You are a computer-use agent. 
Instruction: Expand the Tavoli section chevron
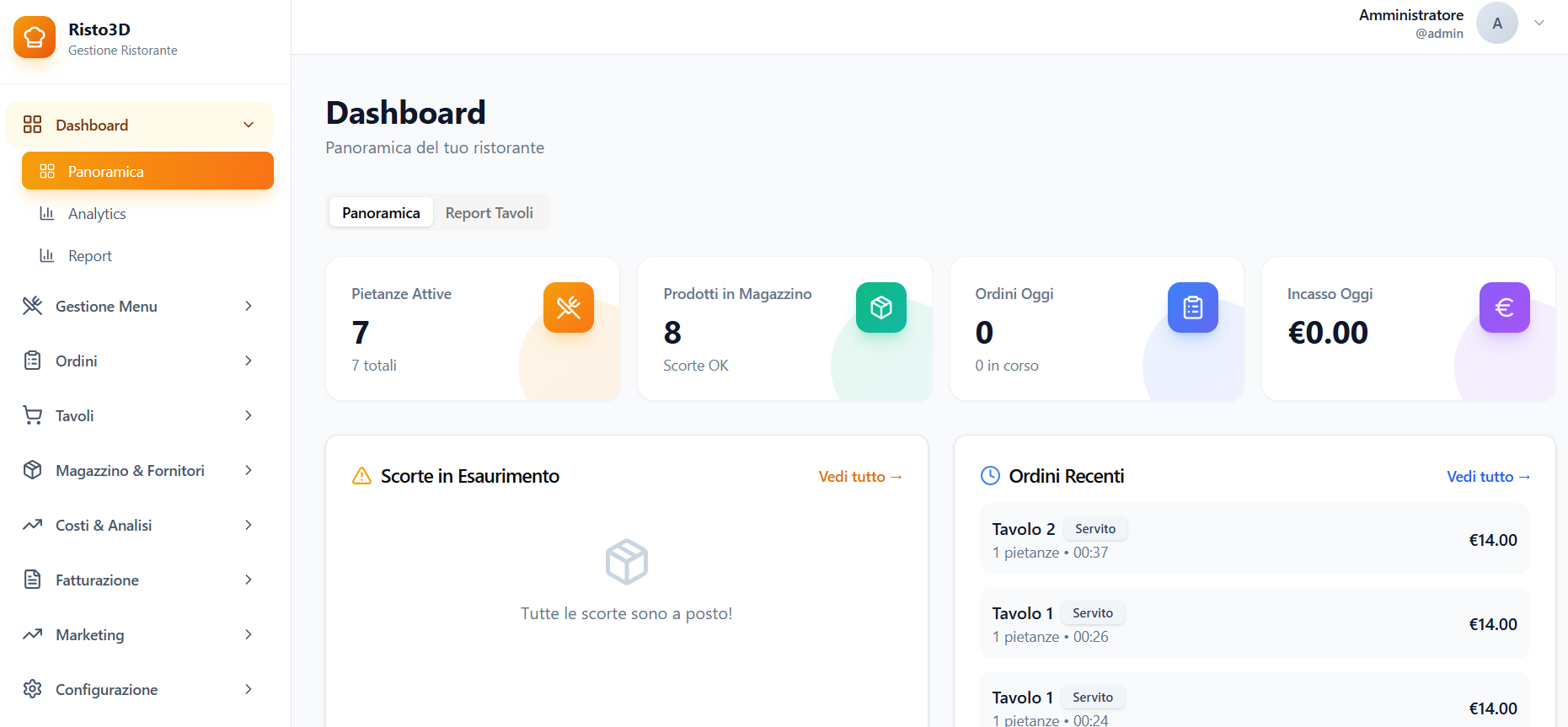pyautogui.click(x=249, y=415)
